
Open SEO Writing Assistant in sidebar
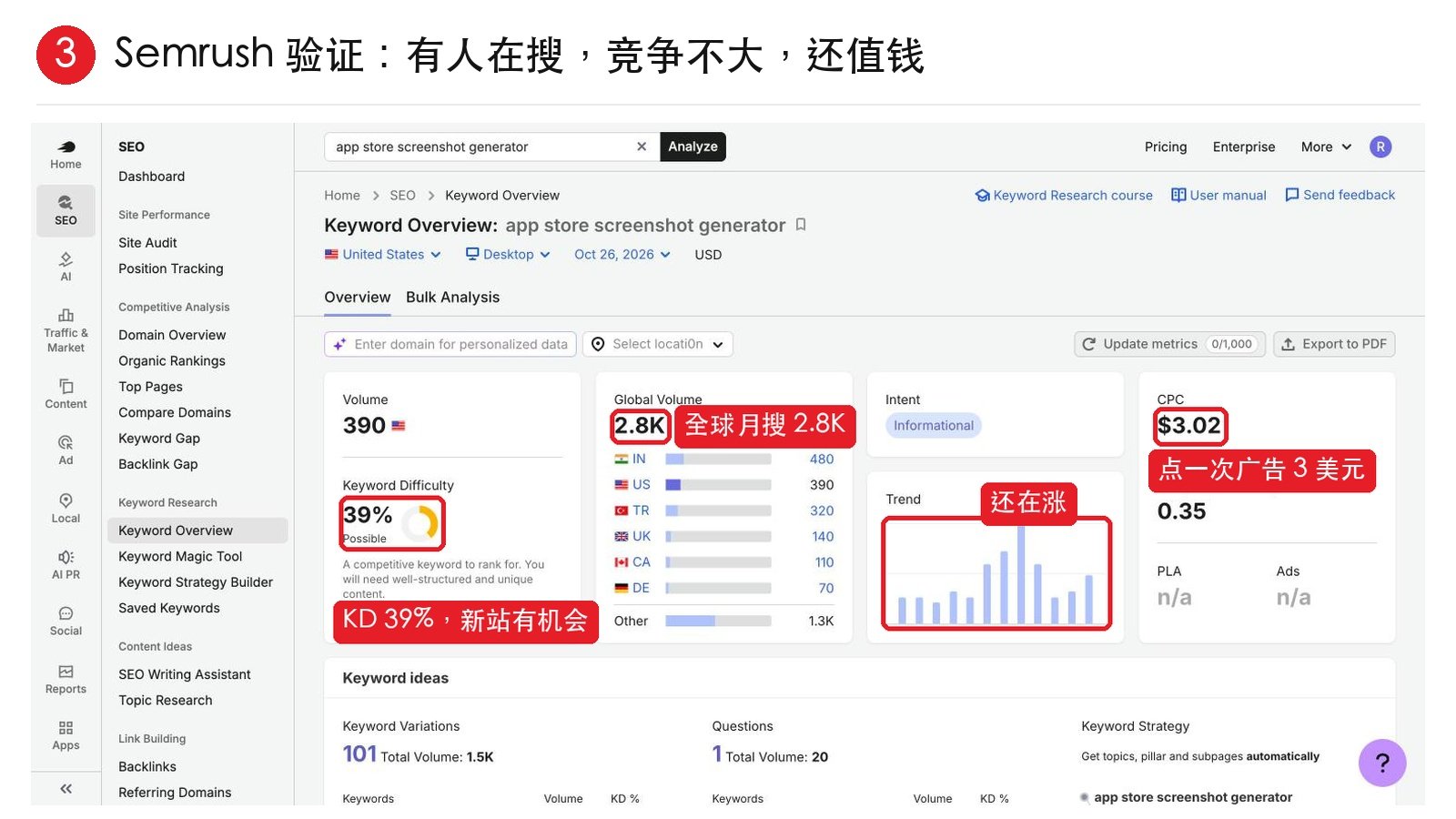(x=184, y=674)
